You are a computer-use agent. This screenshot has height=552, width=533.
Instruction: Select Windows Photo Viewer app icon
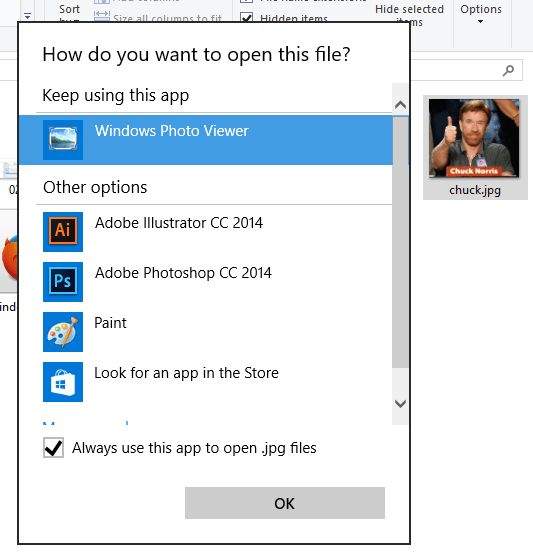(63, 140)
